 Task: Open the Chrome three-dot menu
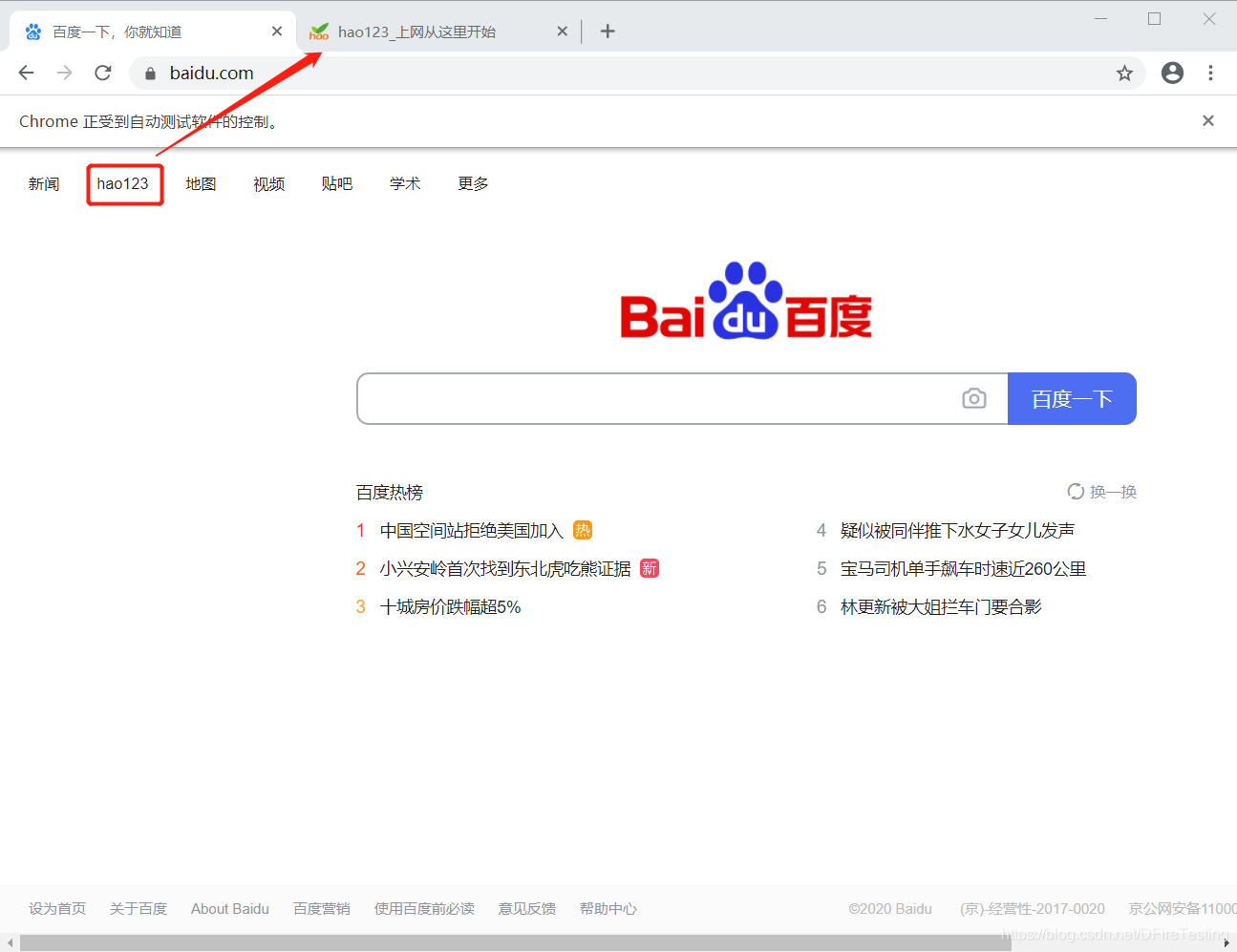coord(1210,73)
